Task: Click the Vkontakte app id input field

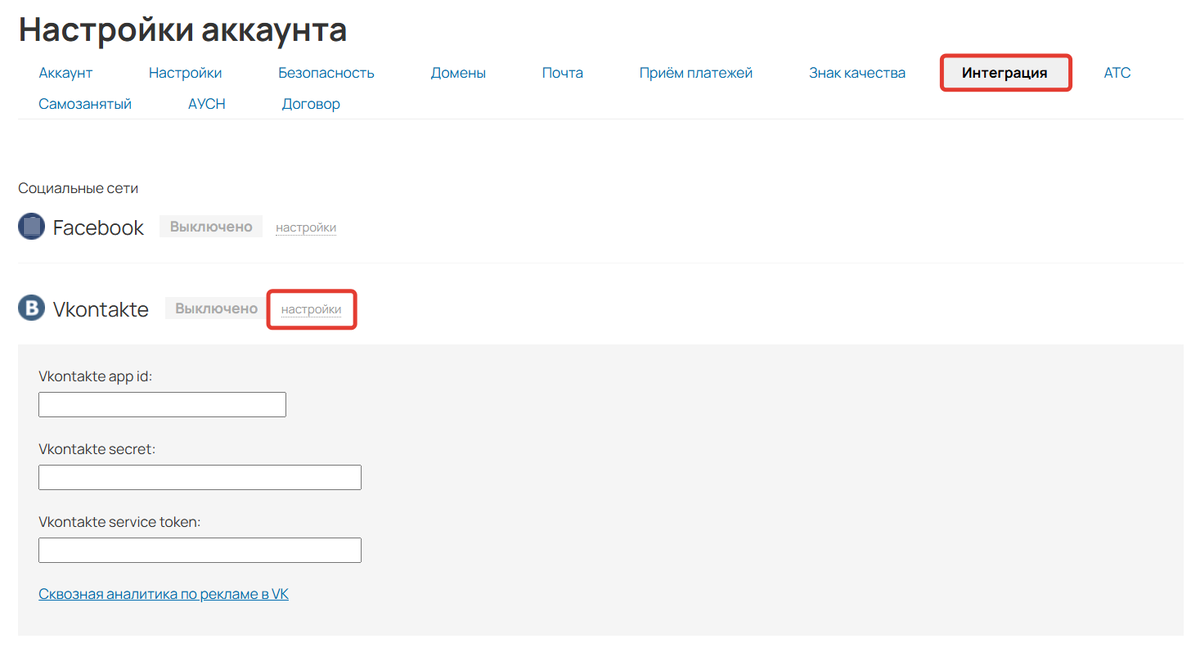Action: 161,404
